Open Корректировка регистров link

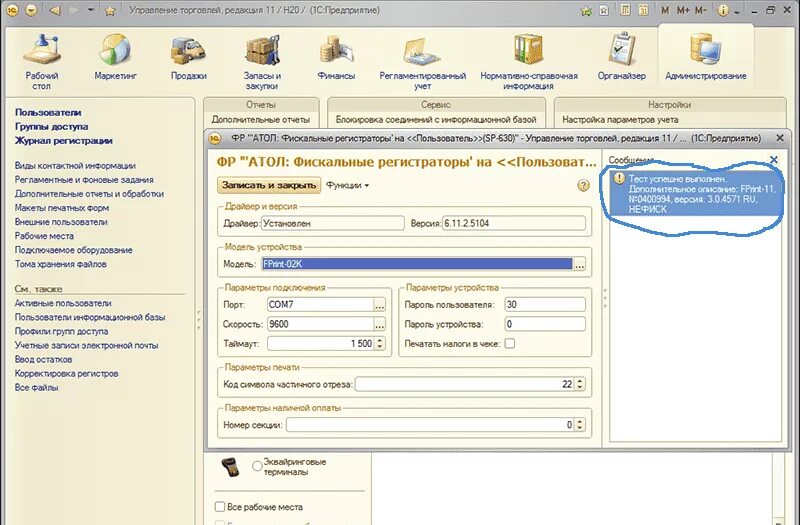point(66,373)
